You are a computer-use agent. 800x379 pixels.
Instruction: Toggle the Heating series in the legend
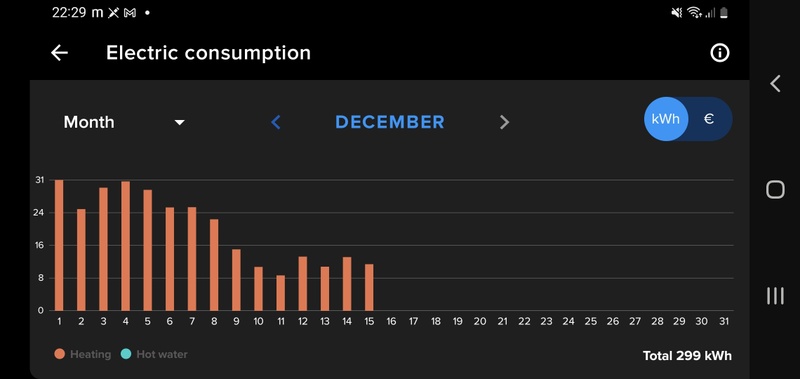coord(83,354)
